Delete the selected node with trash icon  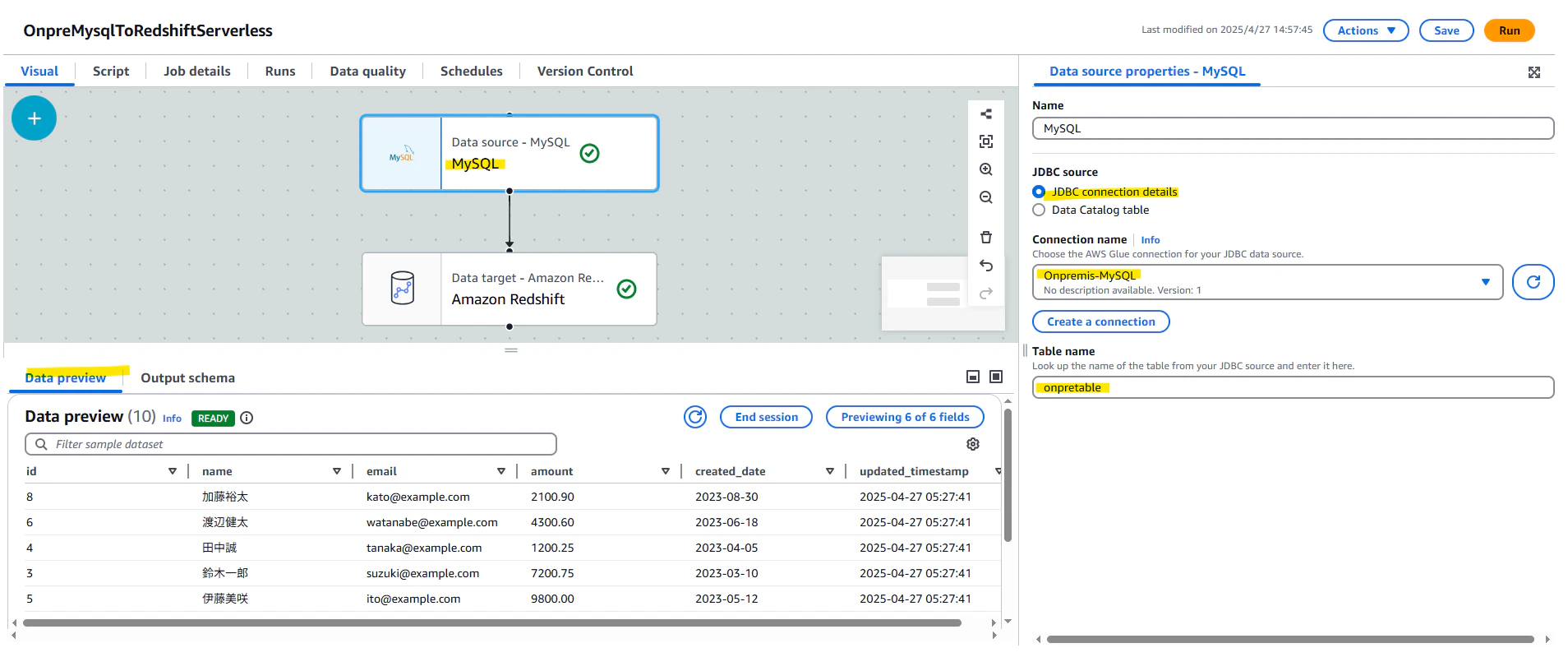(x=986, y=238)
